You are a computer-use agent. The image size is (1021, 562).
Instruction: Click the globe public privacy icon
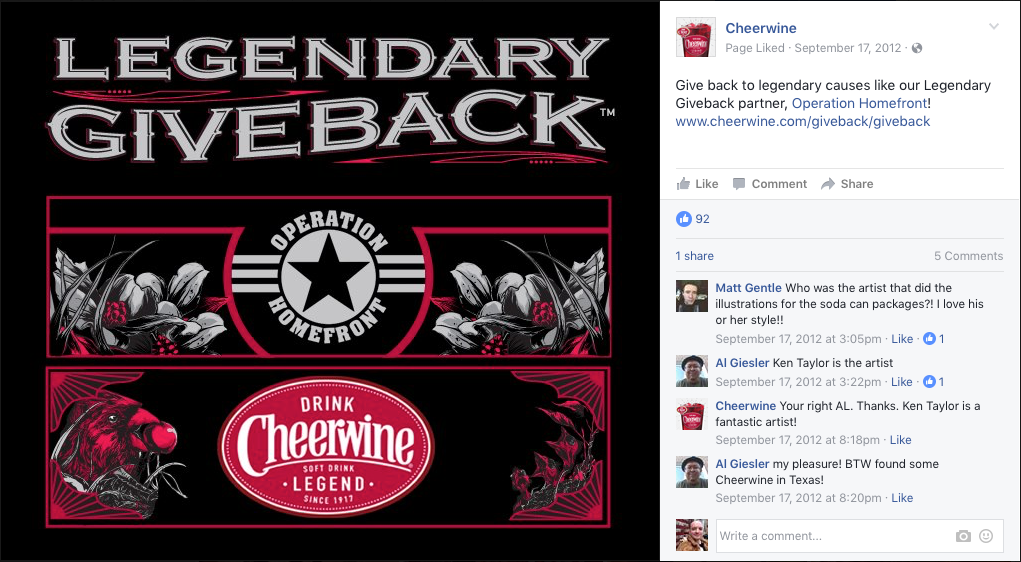click(917, 48)
